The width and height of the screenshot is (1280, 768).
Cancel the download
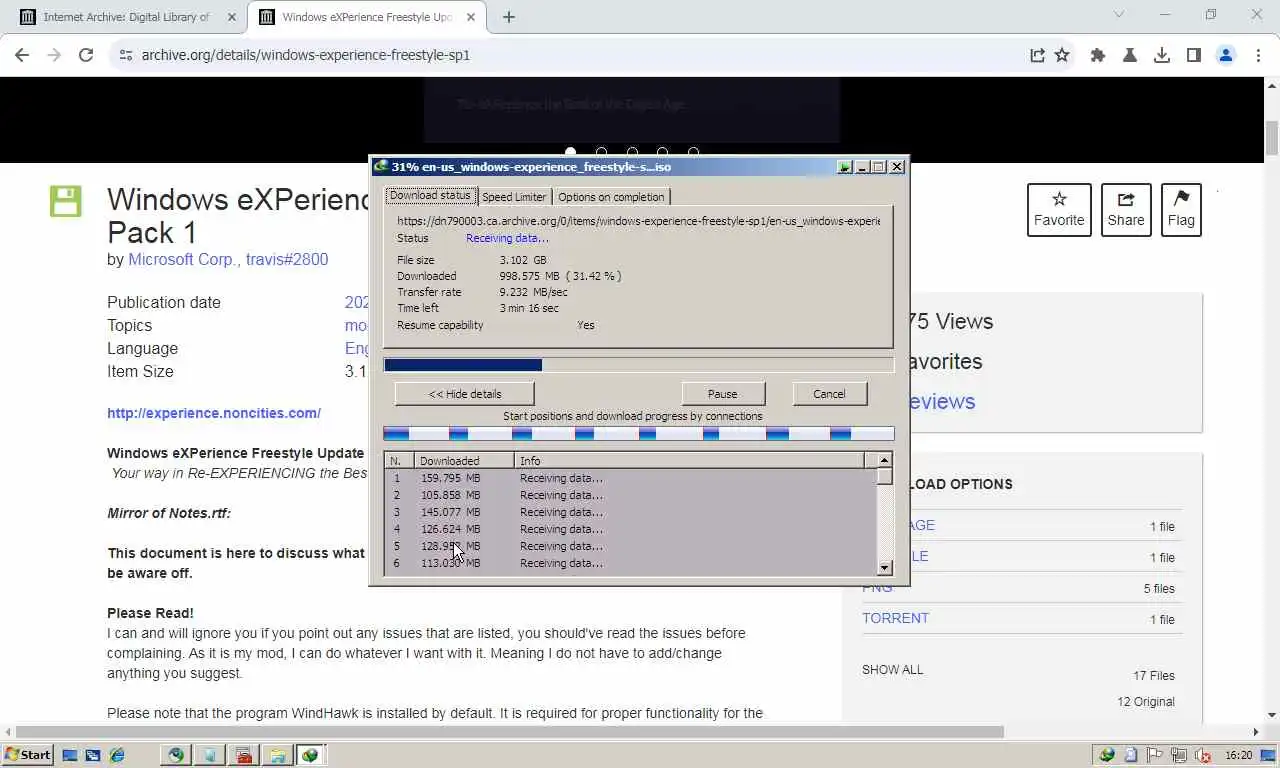point(829,394)
